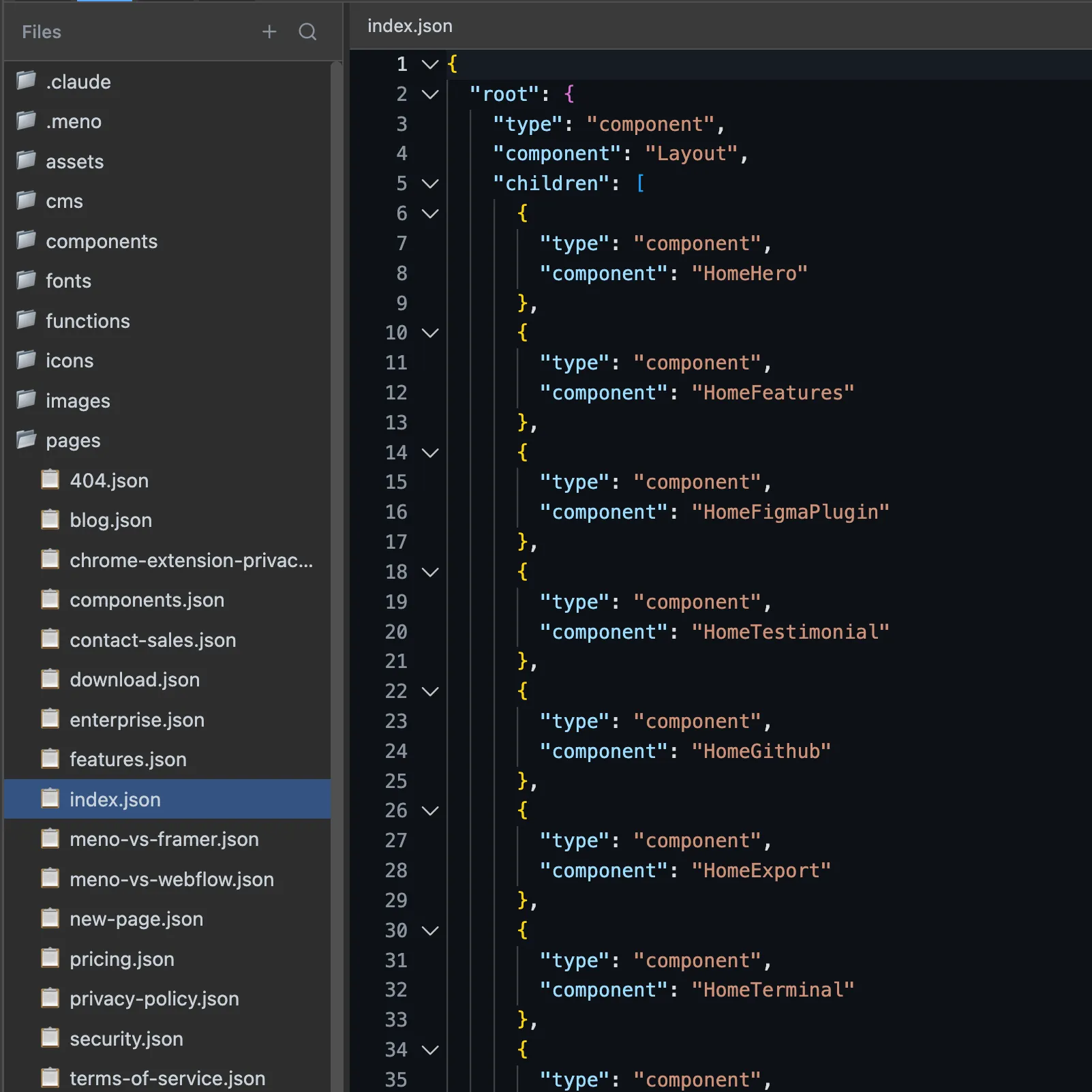Collapse the HomeHero block at line 6

coord(430,214)
